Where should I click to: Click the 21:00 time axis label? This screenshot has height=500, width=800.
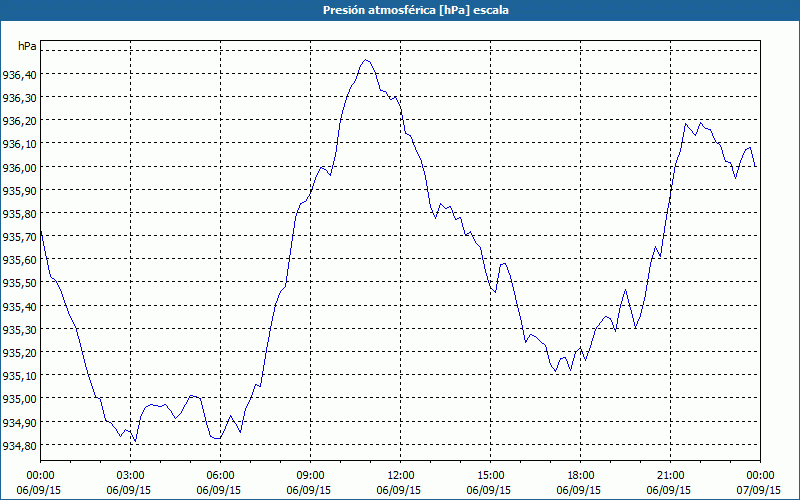point(670,476)
